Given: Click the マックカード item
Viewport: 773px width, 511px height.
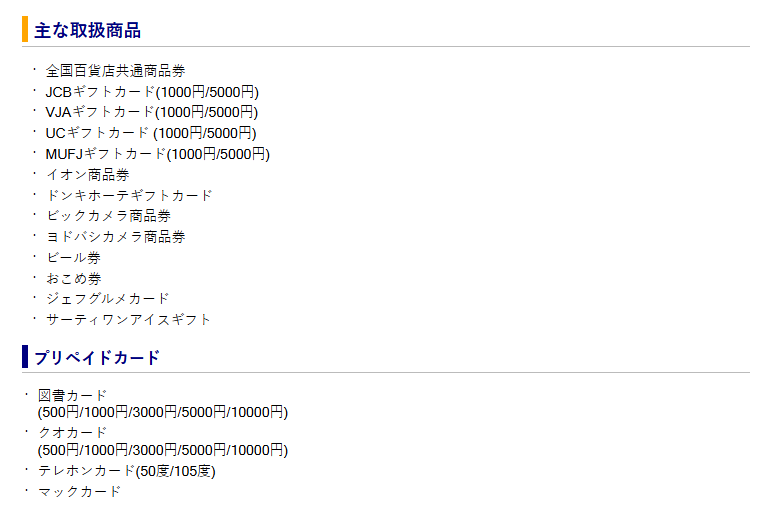Looking at the screenshot, I should coord(79,492).
